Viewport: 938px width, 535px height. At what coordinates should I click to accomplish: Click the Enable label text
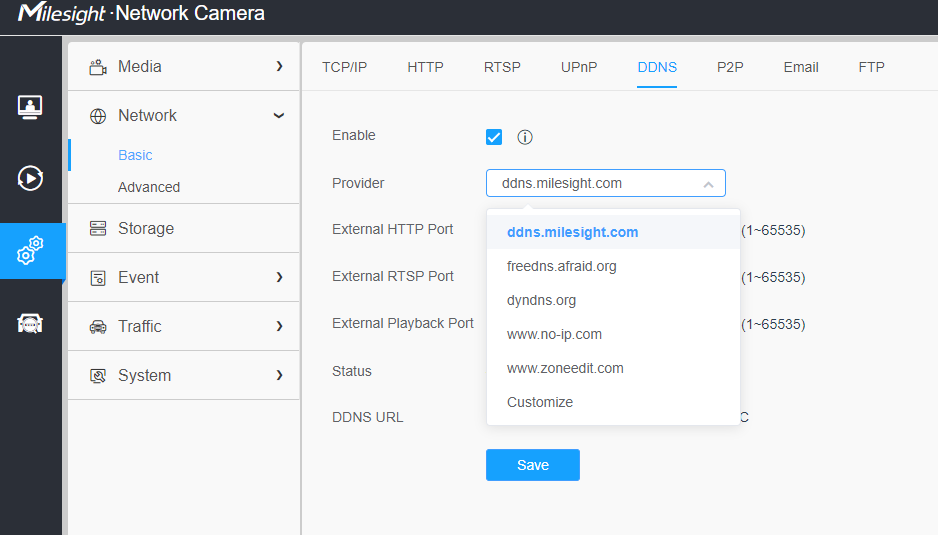pos(354,135)
